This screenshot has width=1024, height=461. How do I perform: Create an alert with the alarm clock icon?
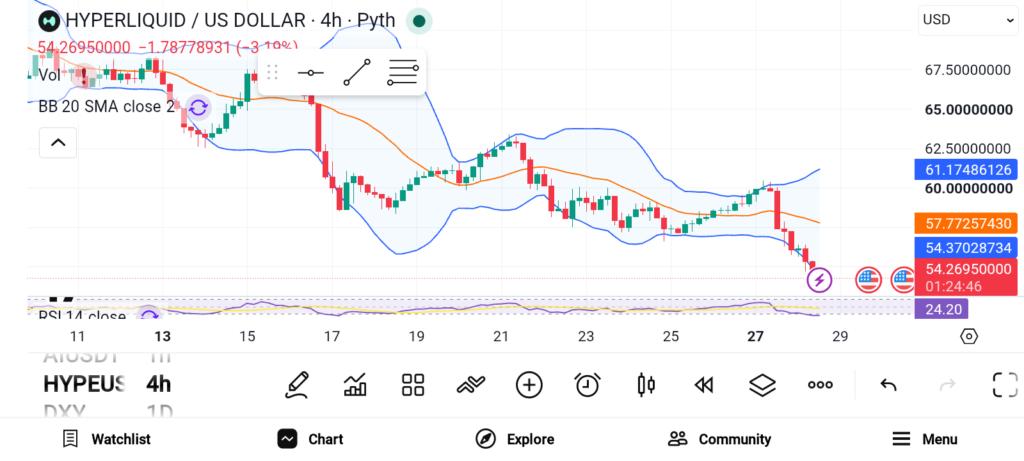click(587, 385)
